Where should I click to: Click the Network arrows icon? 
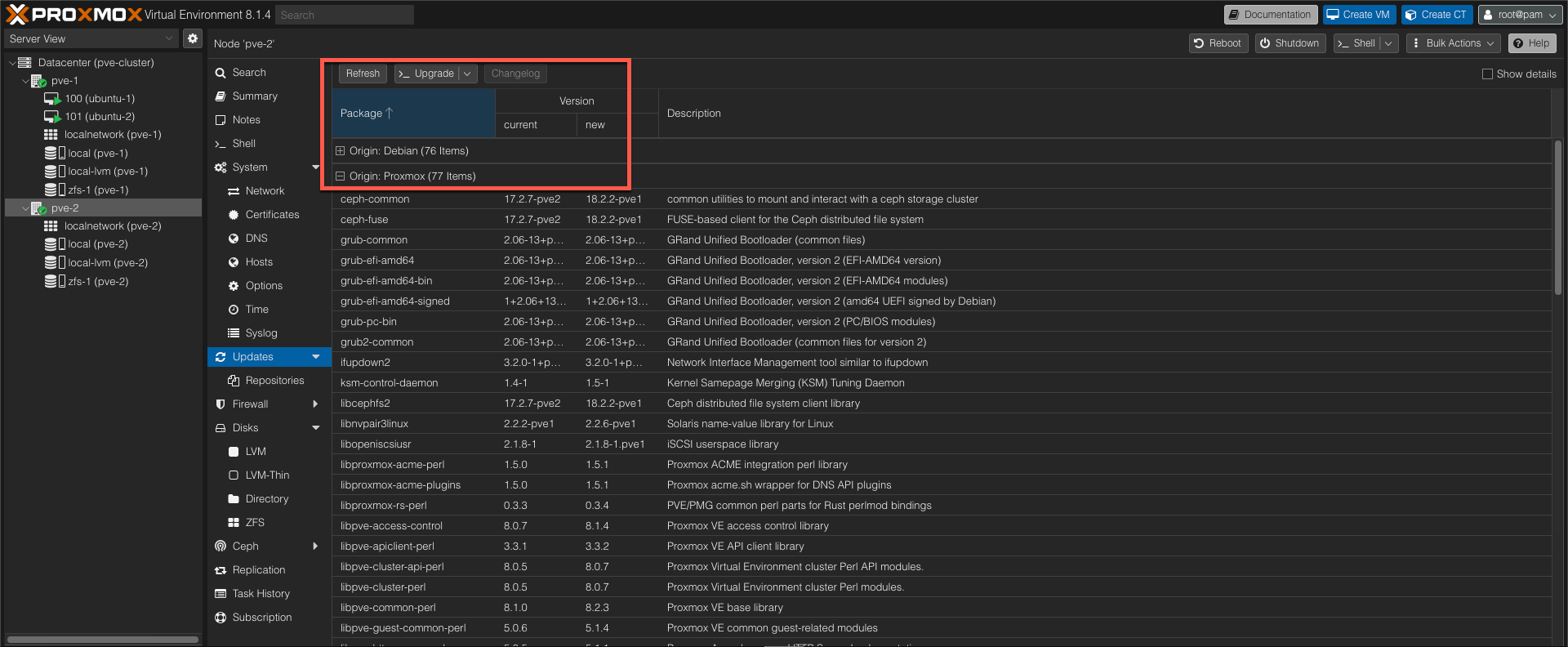click(234, 191)
